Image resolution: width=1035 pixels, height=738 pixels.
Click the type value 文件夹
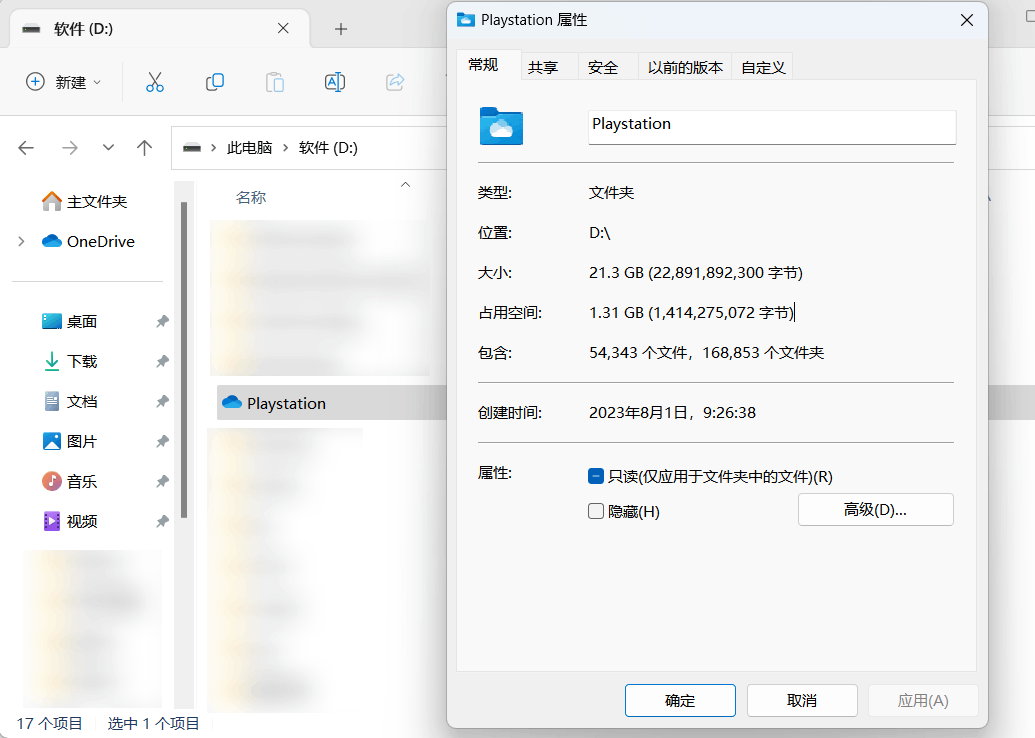[611, 193]
